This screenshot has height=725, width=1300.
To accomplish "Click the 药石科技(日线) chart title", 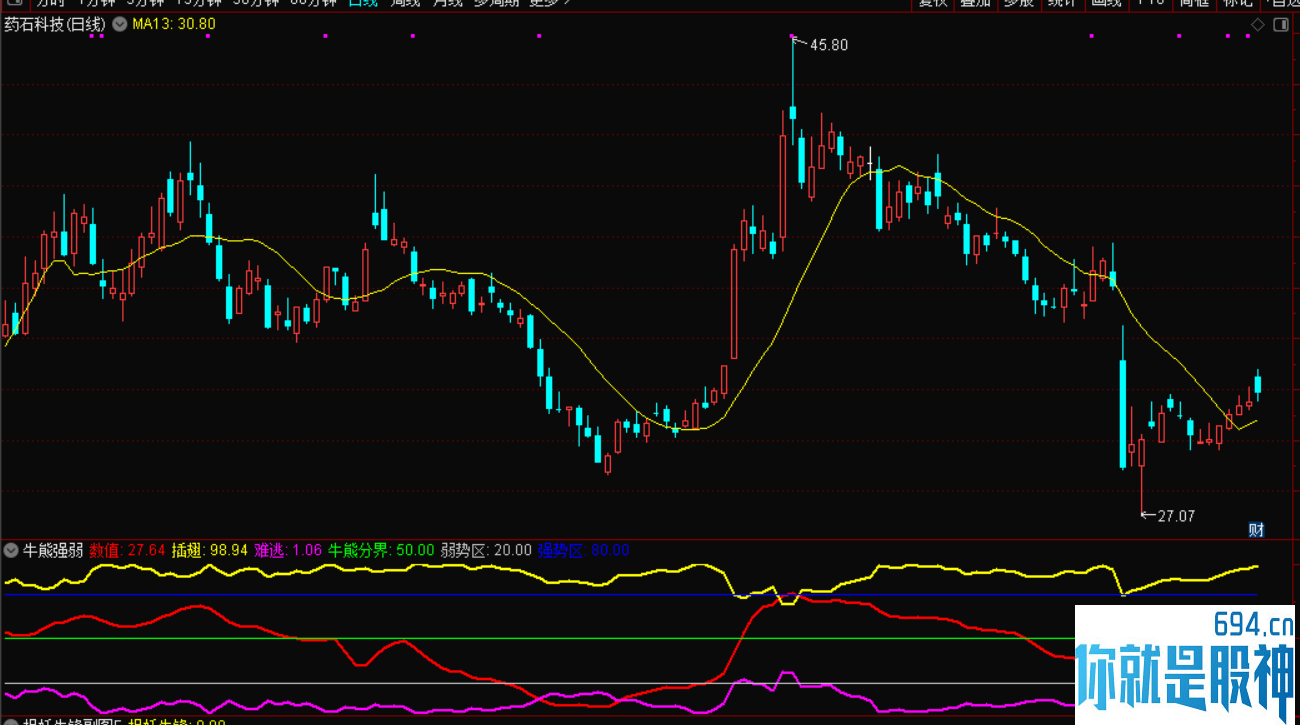I will 55,24.
